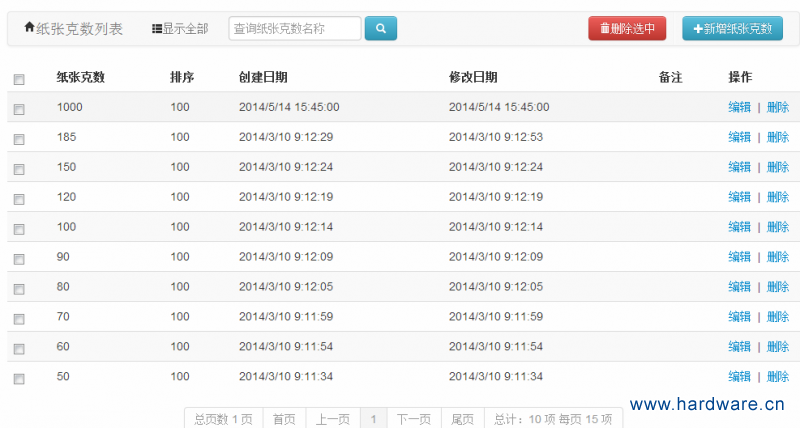Click 编辑 for the 1000 row
The width and height of the screenshot is (800, 428).
point(739,107)
